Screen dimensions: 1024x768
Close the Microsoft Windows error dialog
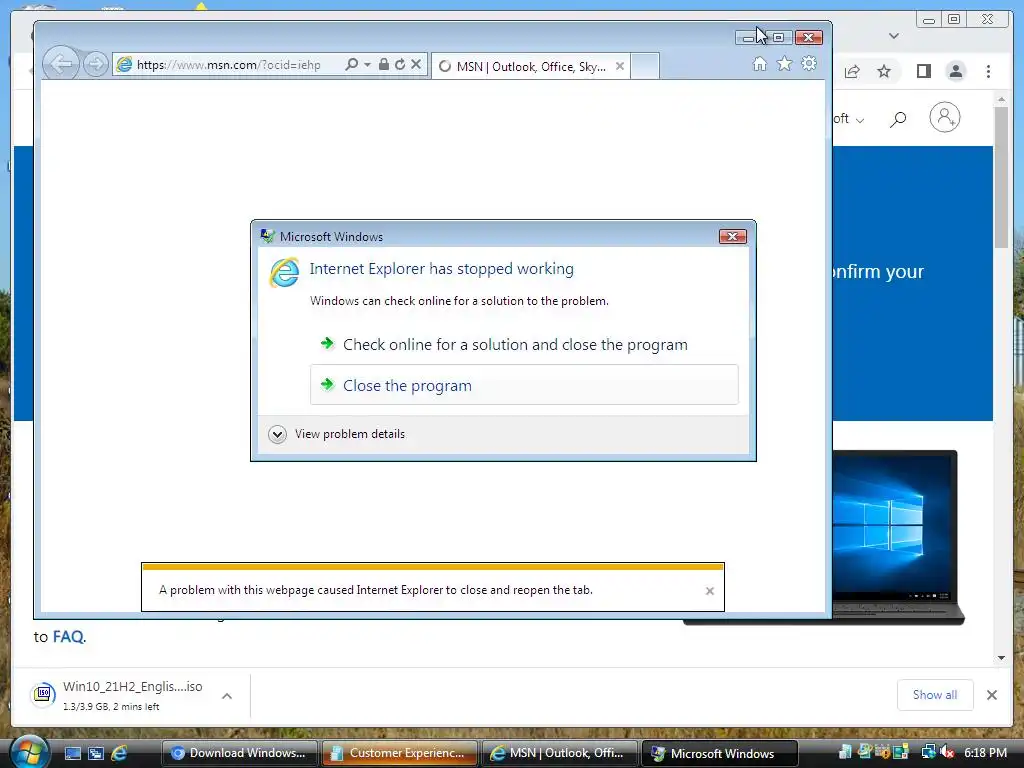coord(732,236)
